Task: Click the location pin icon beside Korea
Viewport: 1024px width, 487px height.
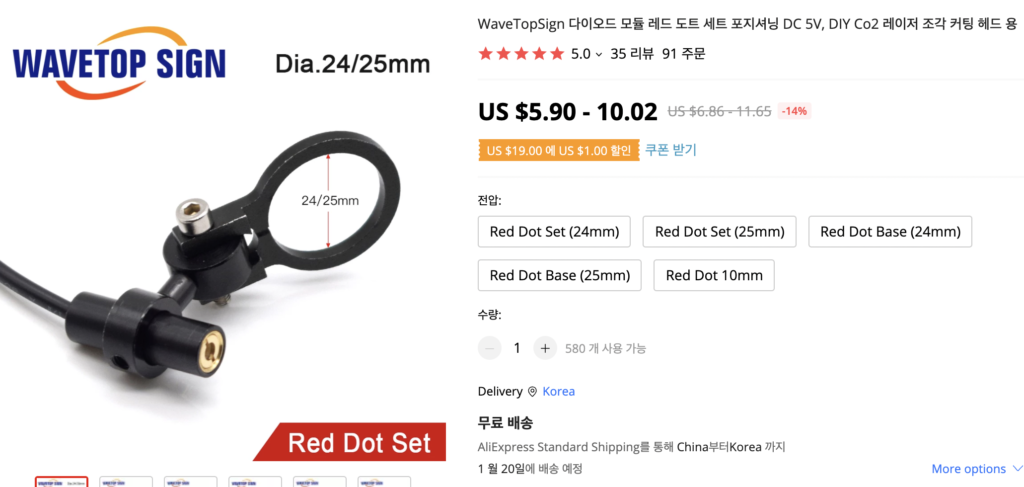Action: coord(533,392)
